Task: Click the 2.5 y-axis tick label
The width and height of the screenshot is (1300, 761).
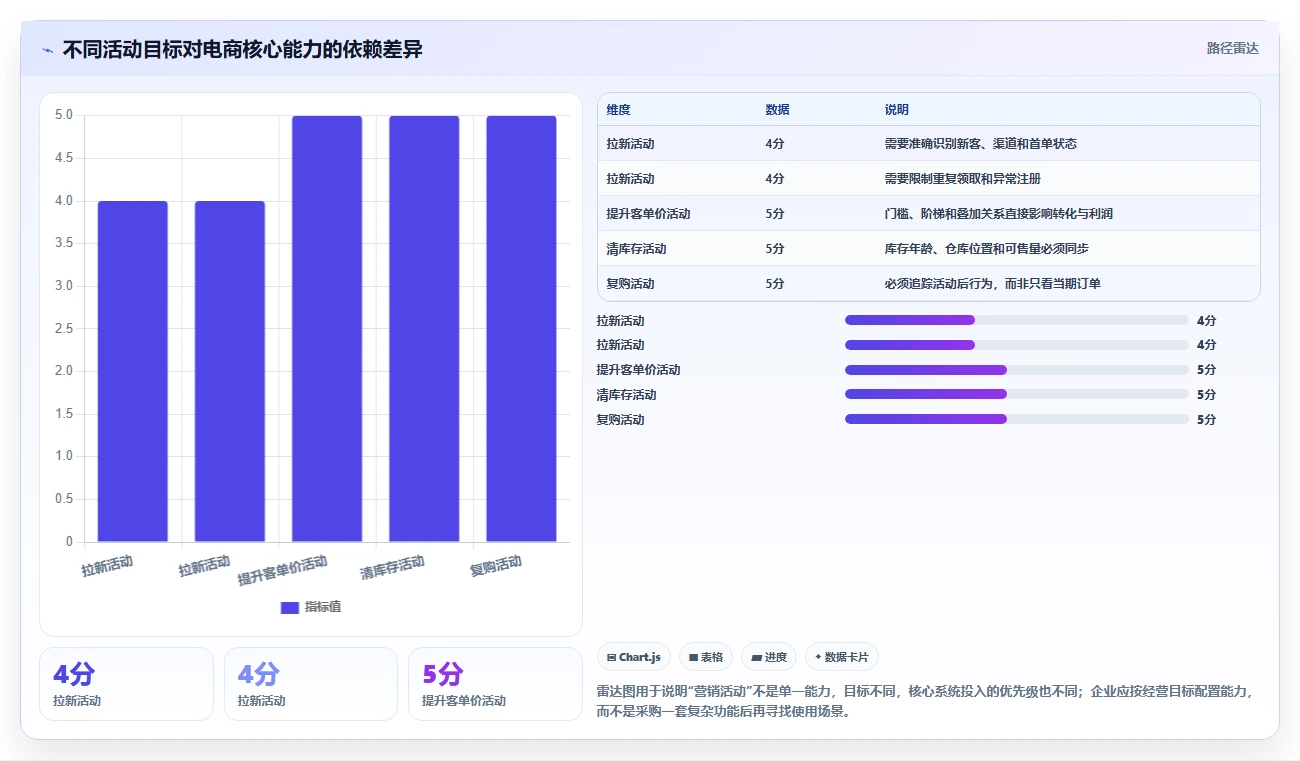Action: tap(64, 328)
